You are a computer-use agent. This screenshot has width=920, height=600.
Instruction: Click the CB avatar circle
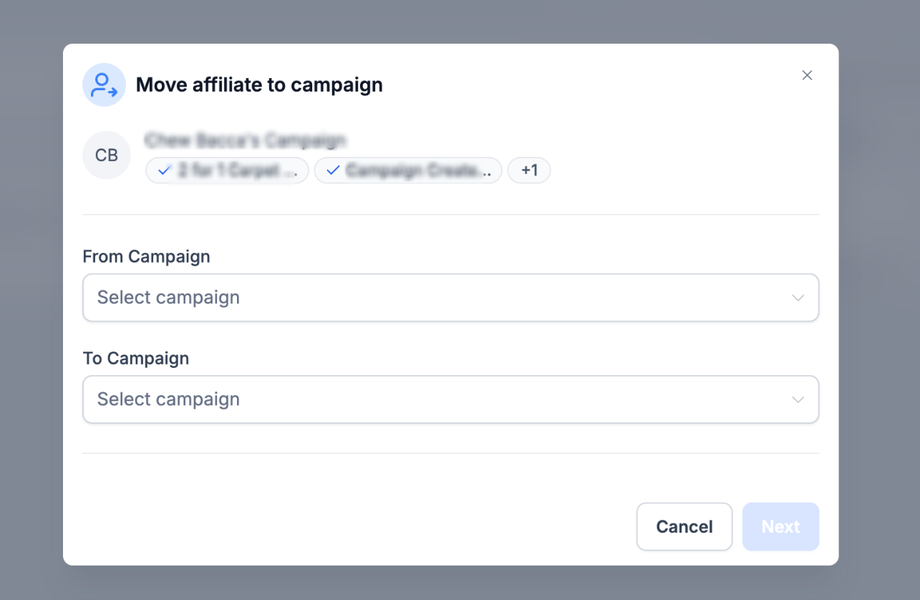click(x=106, y=155)
